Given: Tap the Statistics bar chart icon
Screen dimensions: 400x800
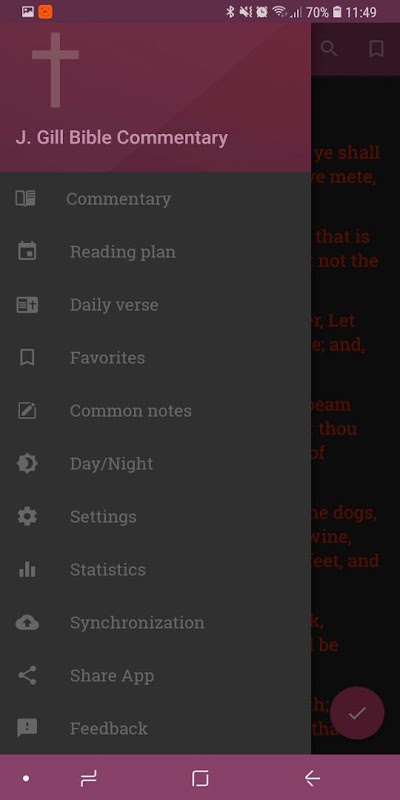Looking at the screenshot, I should 27,569.
